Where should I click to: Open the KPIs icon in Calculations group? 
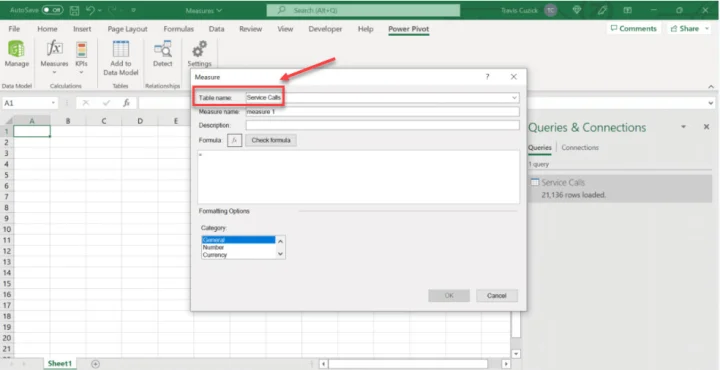(81, 50)
